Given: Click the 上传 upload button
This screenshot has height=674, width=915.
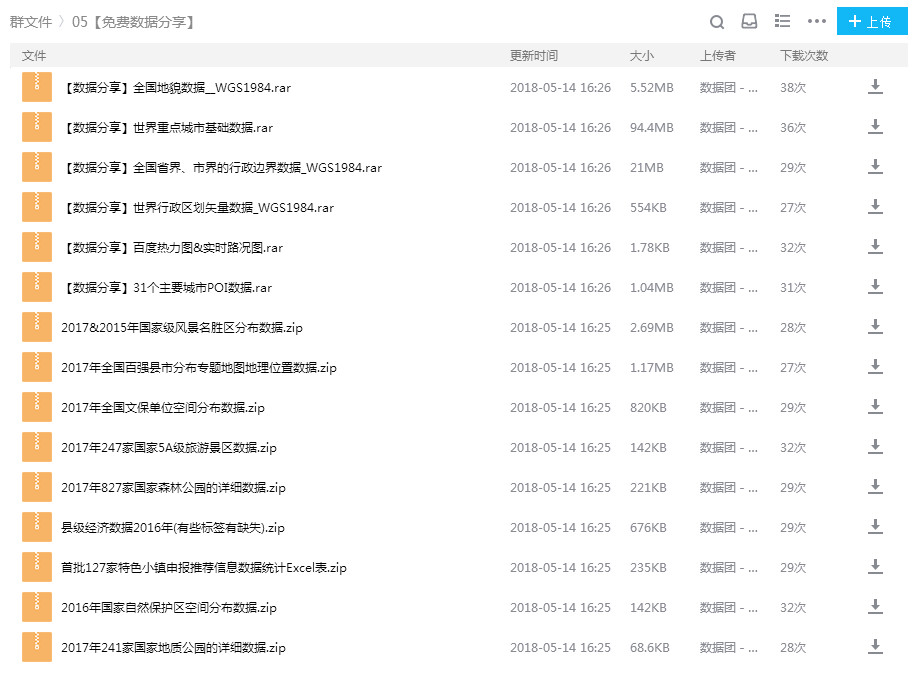Looking at the screenshot, I should 871,22.
